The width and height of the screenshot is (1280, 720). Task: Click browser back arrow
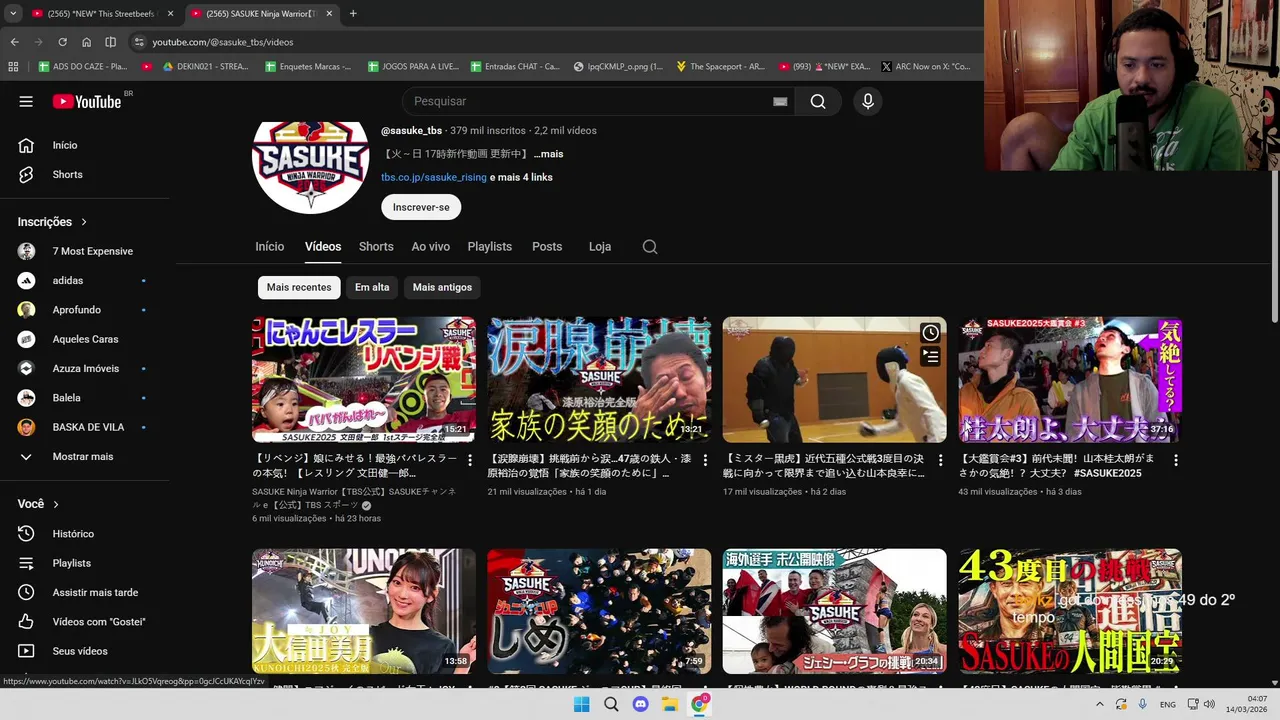(x=14, y=42)
